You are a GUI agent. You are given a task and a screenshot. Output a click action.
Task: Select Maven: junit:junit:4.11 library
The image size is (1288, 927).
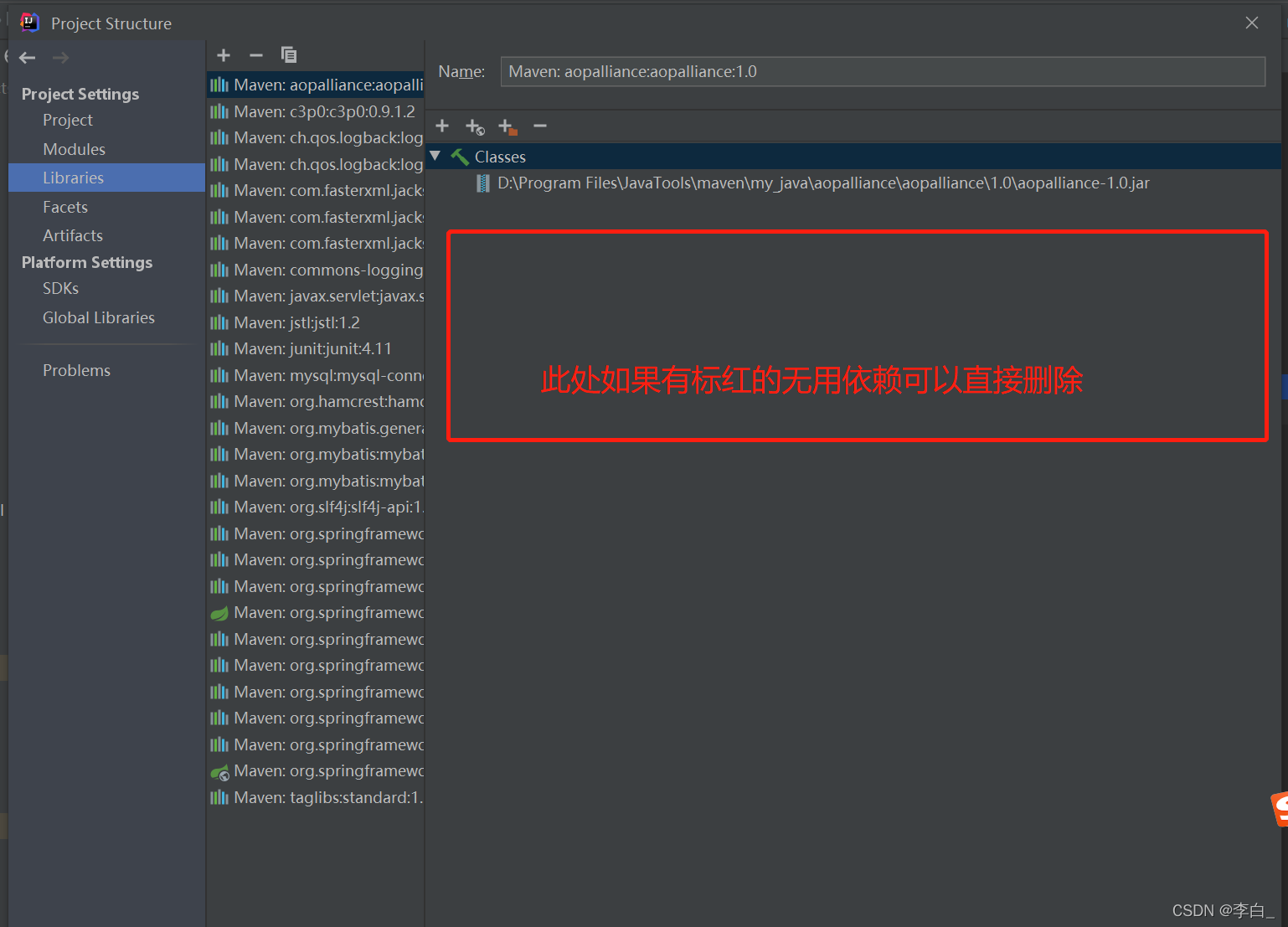316,348
